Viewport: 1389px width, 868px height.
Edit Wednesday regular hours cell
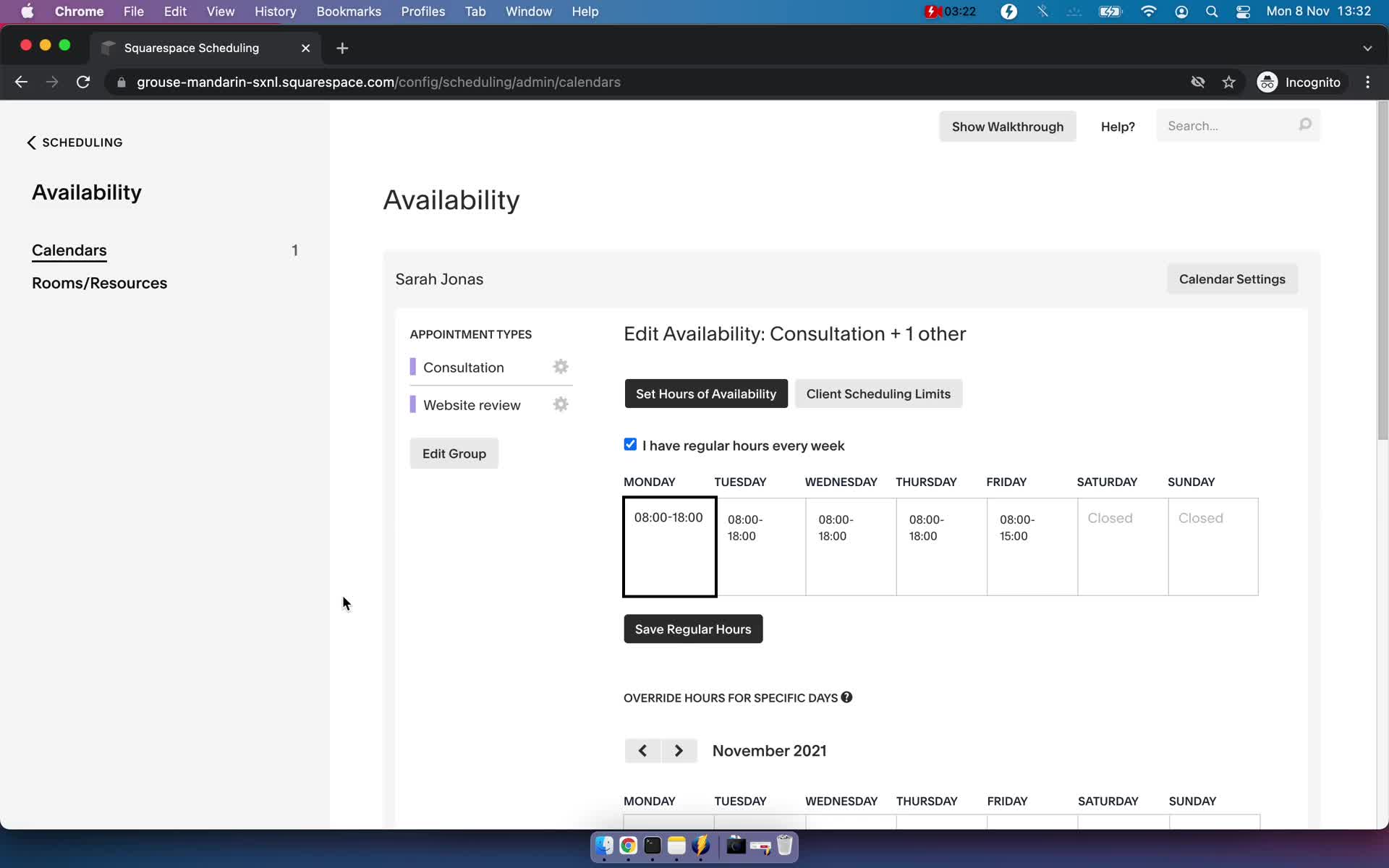(851, 547)
